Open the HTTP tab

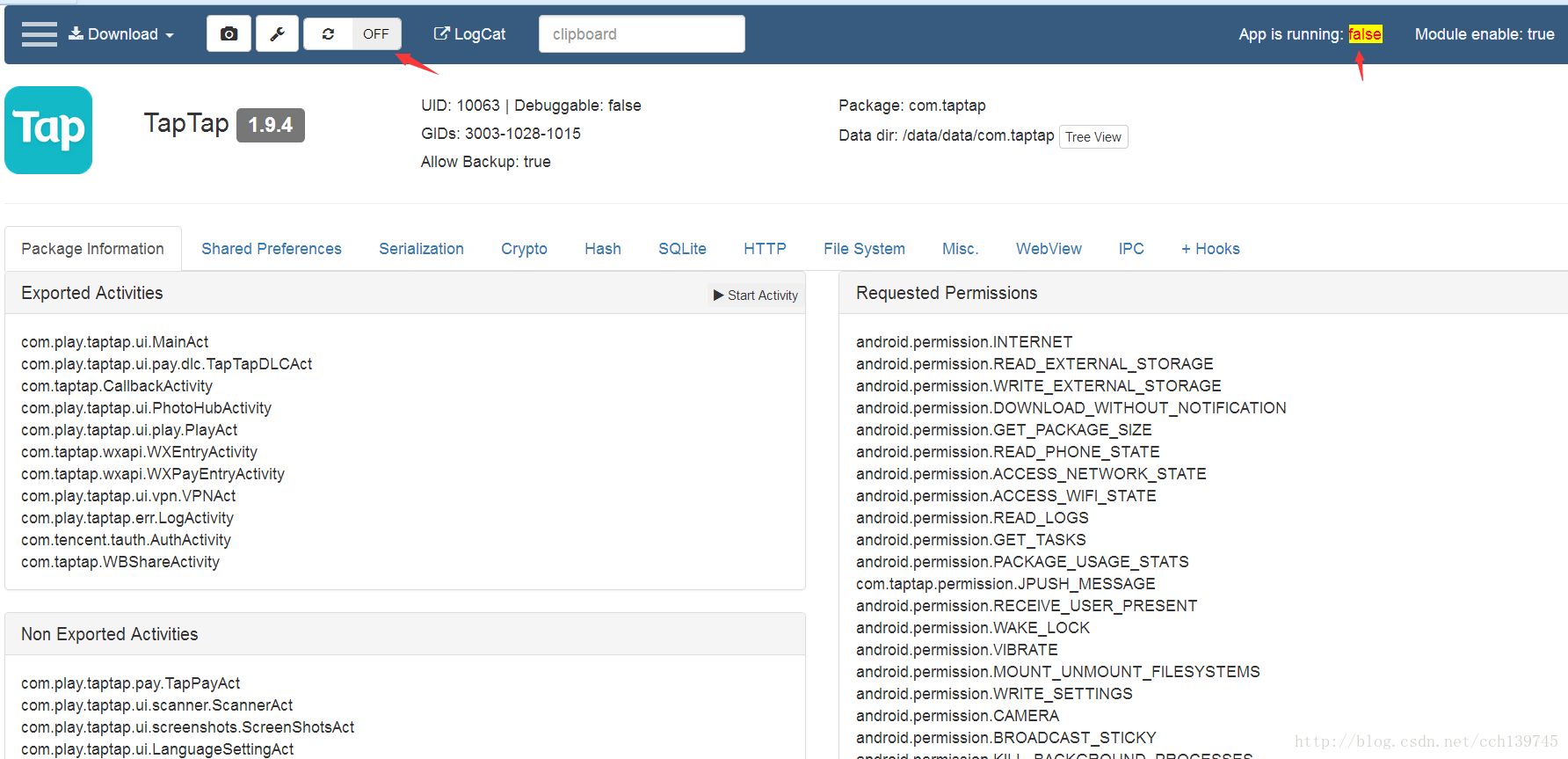pyautogui.click(x=765, y=249)
